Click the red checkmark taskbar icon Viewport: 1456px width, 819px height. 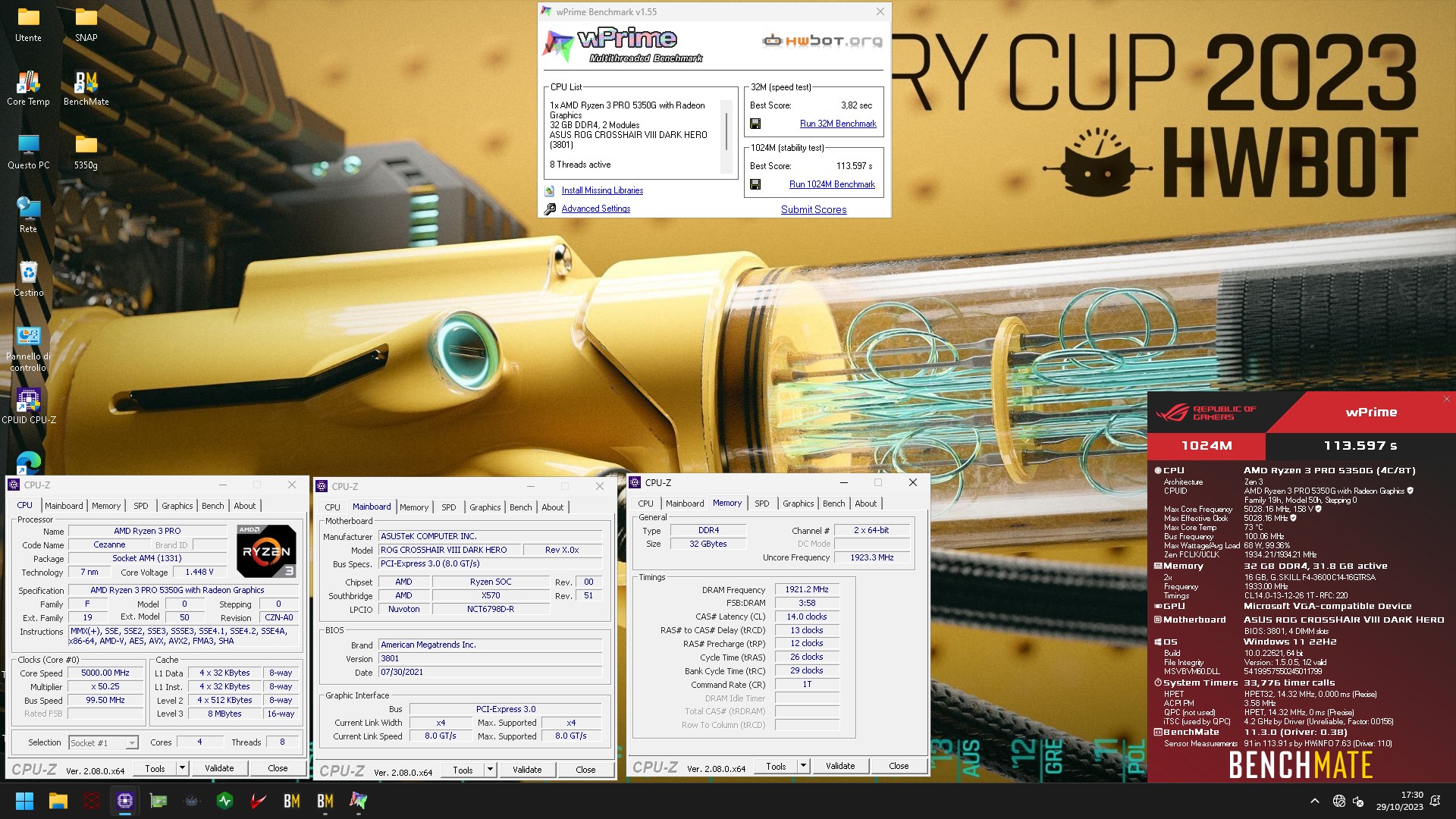coord(258,801)
